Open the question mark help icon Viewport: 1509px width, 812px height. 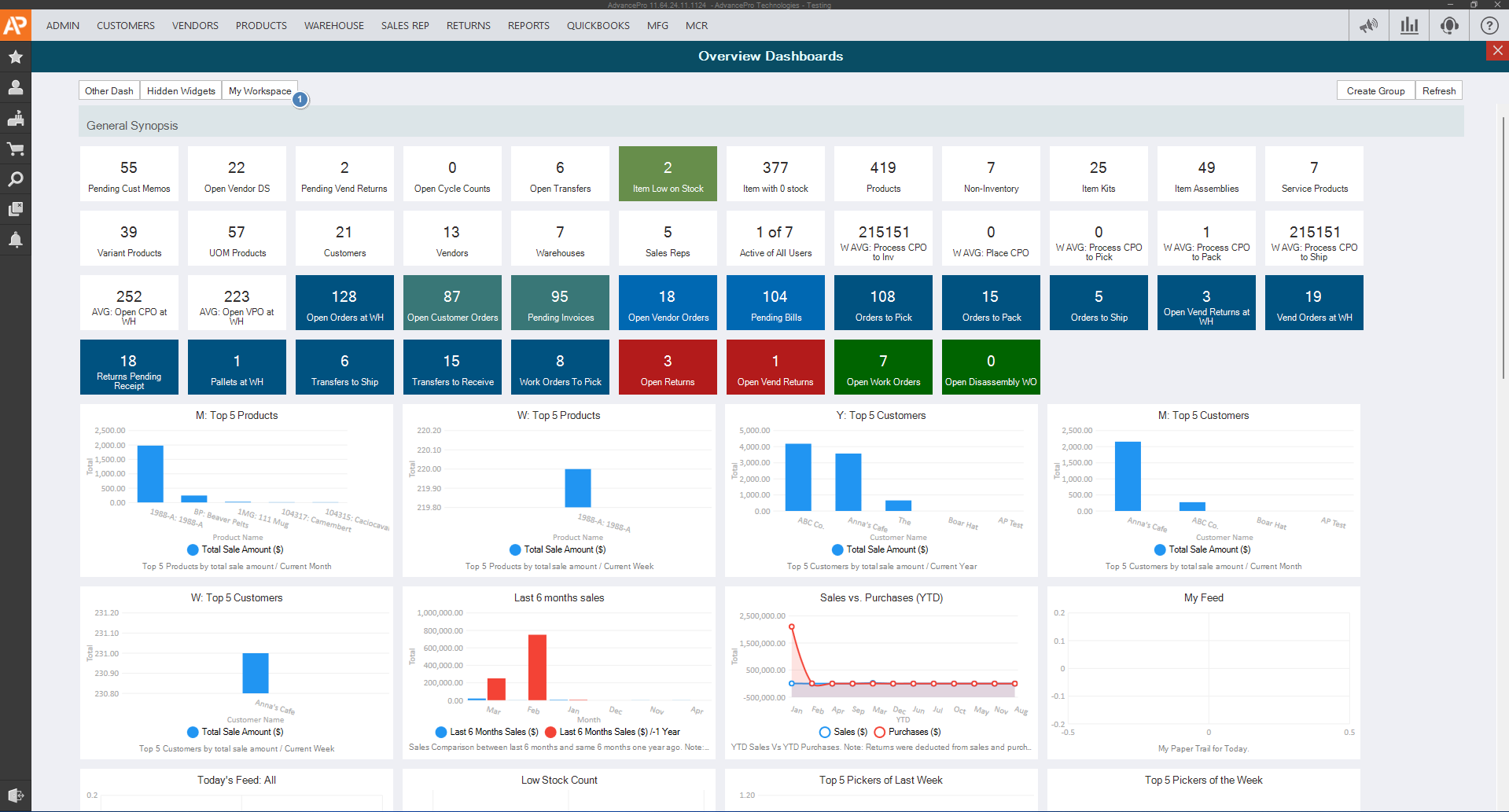1489,25
